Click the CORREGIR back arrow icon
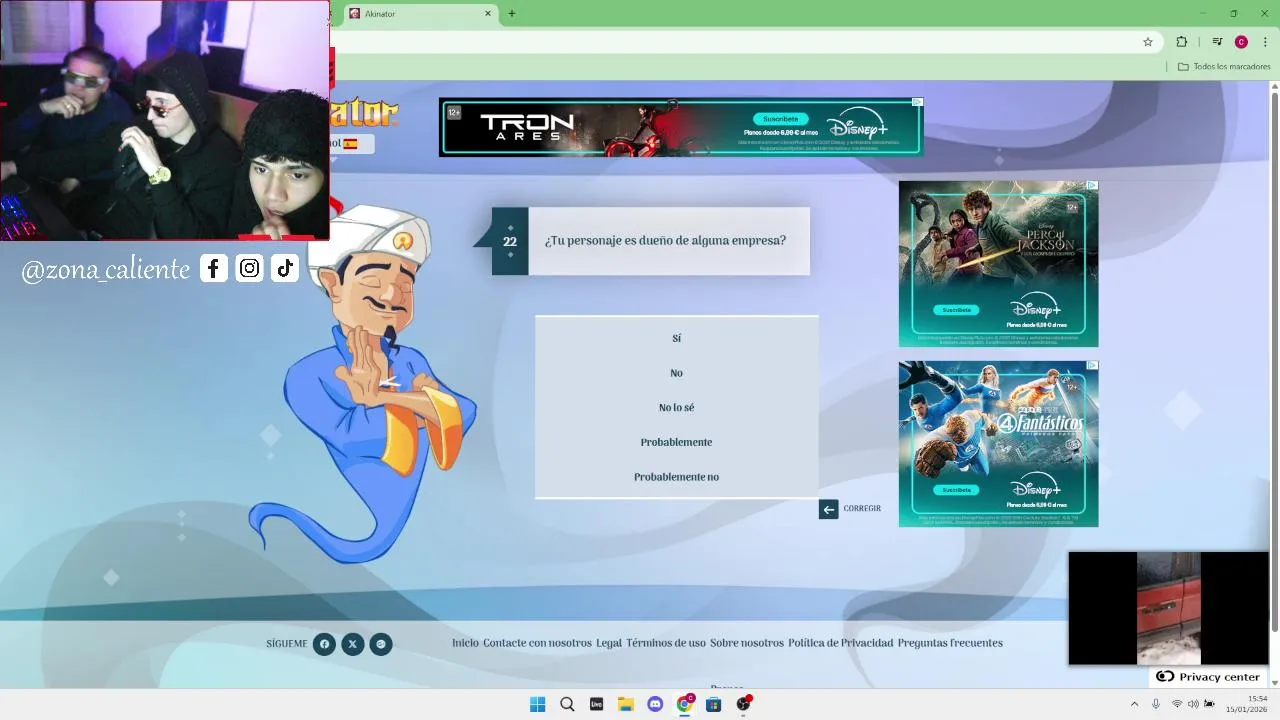Image resolution: width=1280 pixels, height=720 pixels. 828,509
